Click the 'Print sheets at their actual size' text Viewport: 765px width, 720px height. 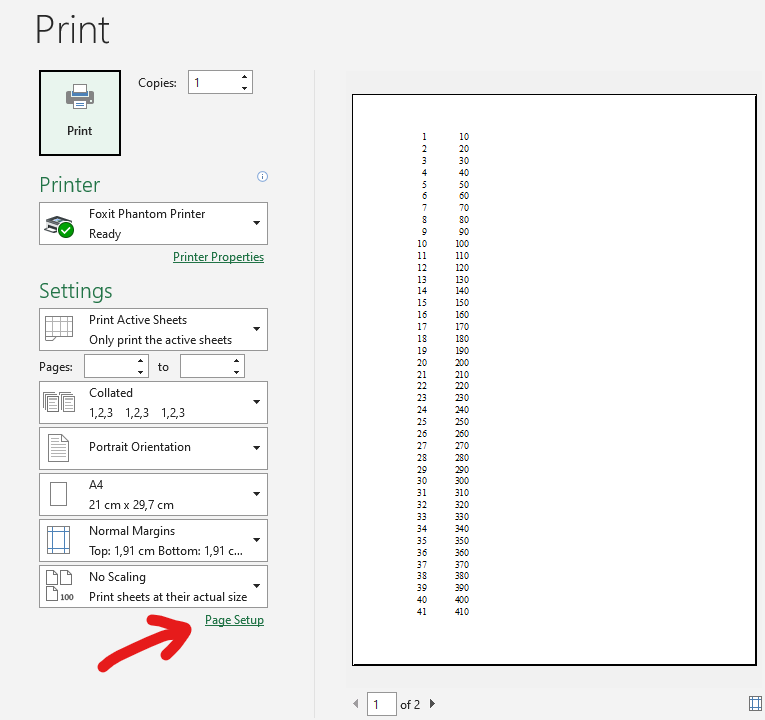coord(168,597)
